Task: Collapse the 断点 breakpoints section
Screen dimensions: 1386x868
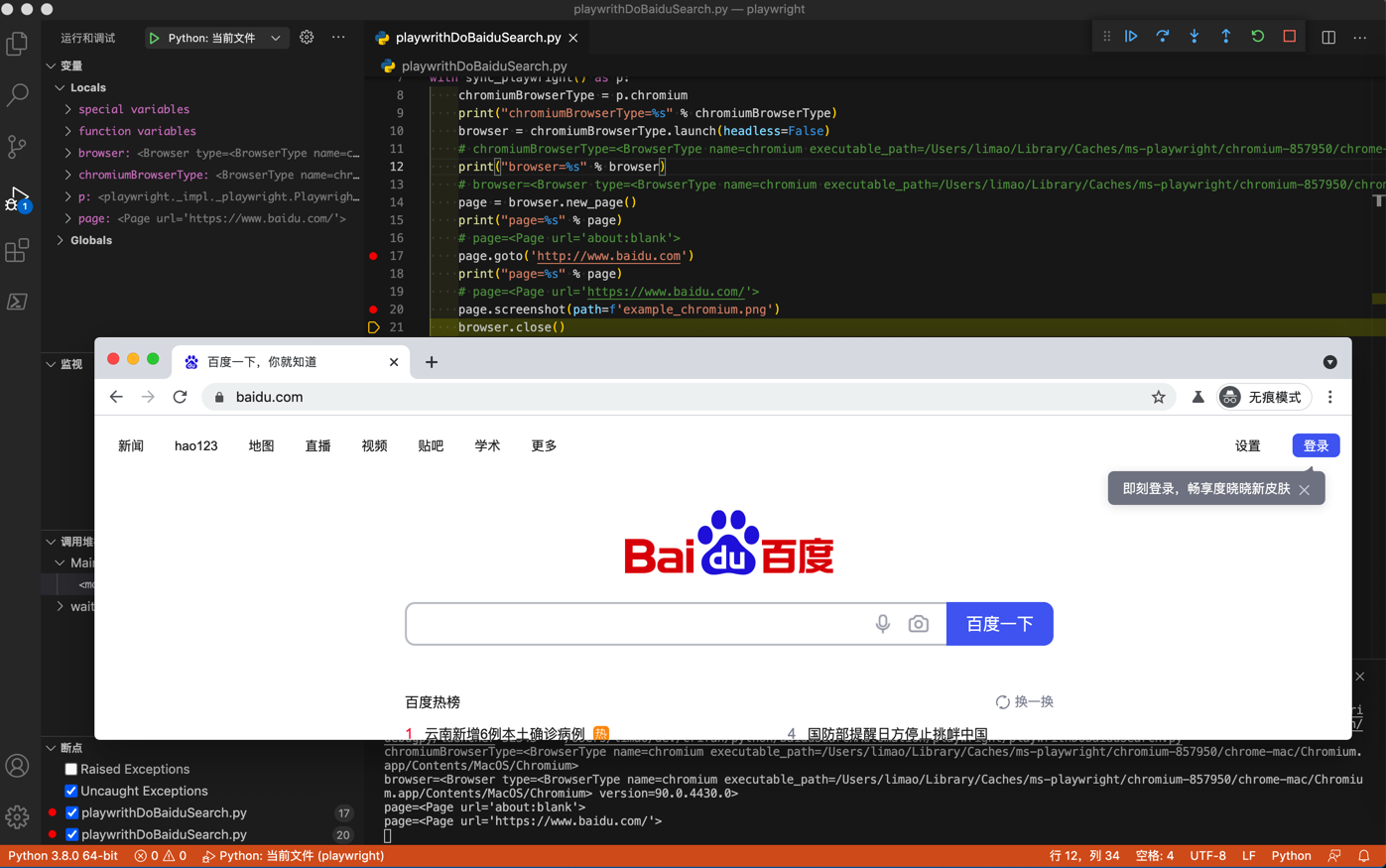Action: tap(51, 748)
